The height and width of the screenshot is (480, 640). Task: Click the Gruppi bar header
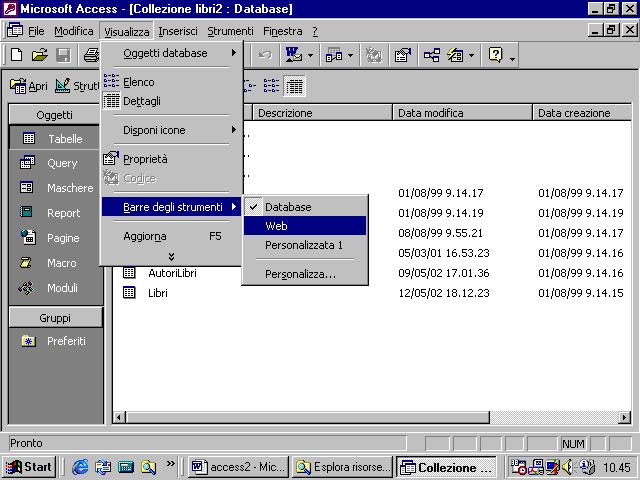coord(56,318)
